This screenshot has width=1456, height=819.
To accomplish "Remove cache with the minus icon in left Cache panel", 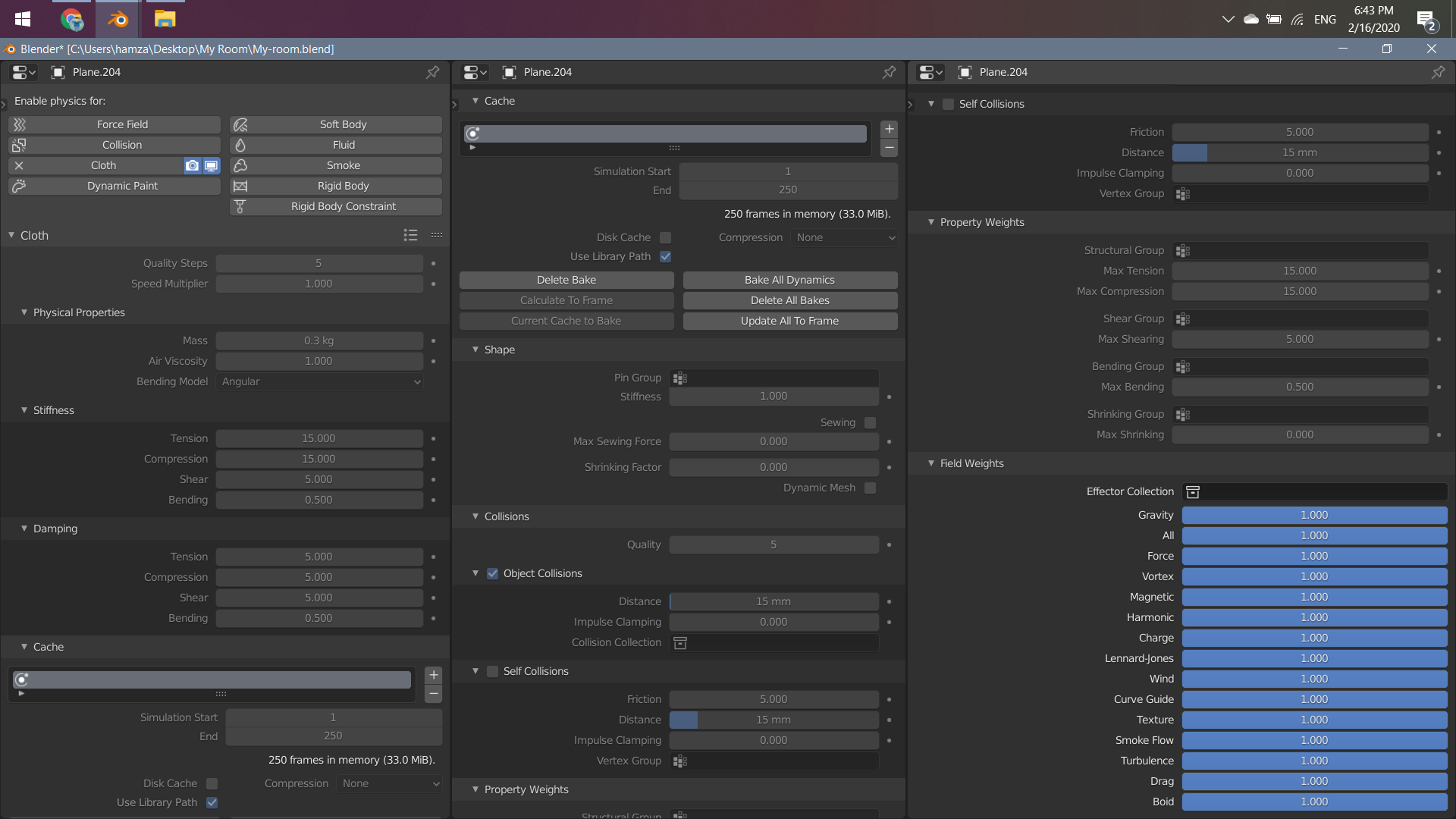I will [x=434, y=694].
